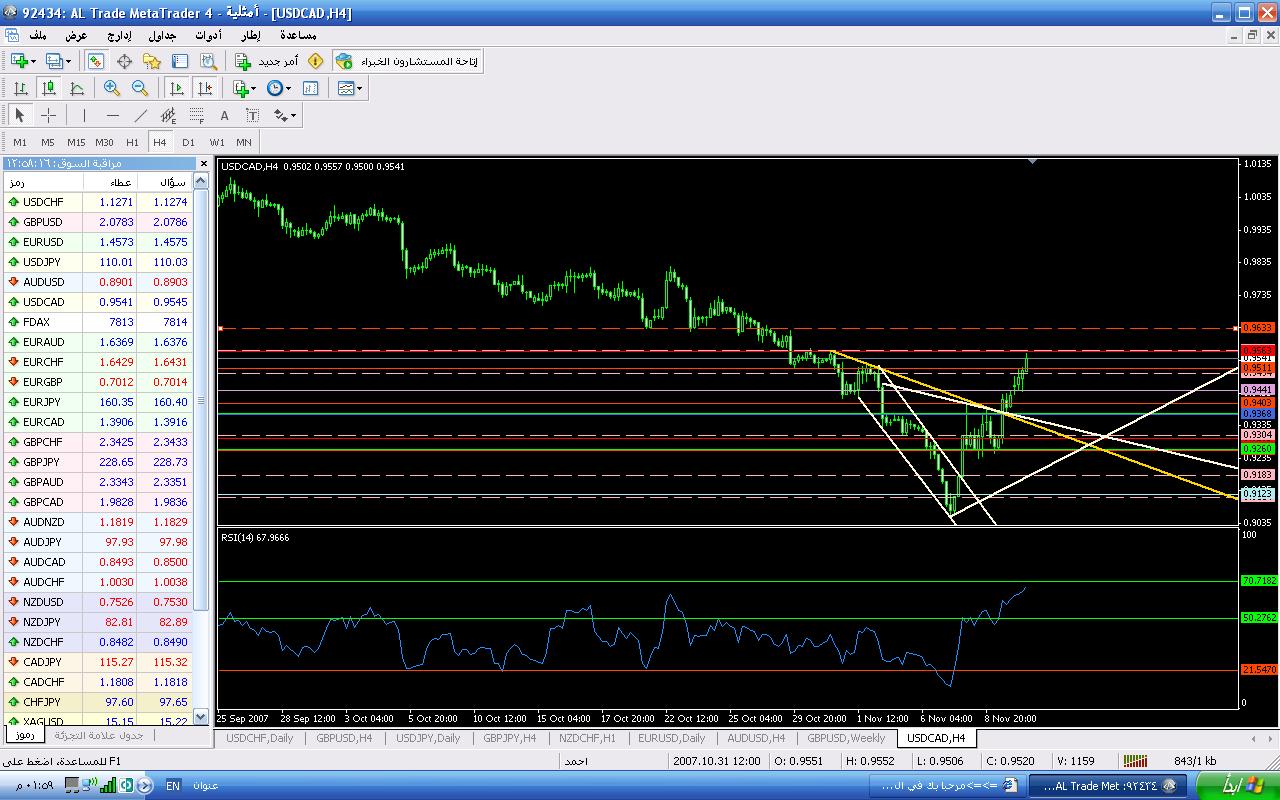The image size is (1280, 800).
Task: Select the Crosshair cursor tool
Action: point(48,115)
